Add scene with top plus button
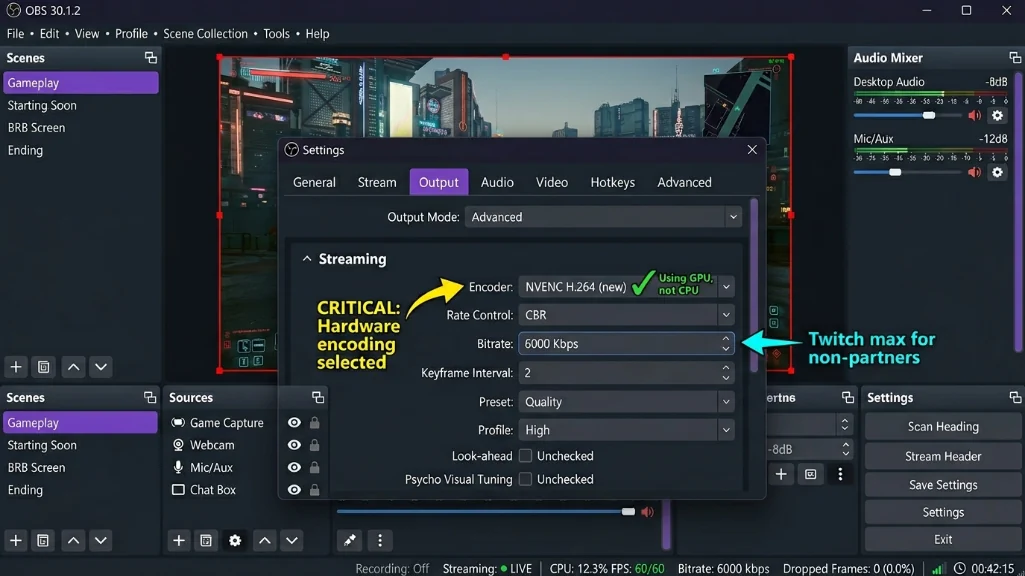The width and height of the screenshot is (1025, 576). tap(16, 367)
